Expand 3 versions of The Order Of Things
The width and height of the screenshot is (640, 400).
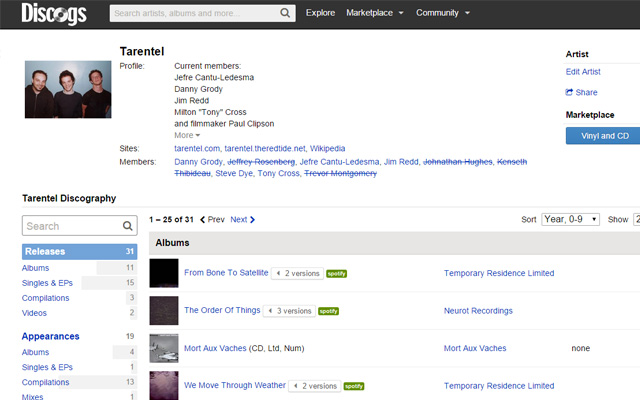pos(289,311)
